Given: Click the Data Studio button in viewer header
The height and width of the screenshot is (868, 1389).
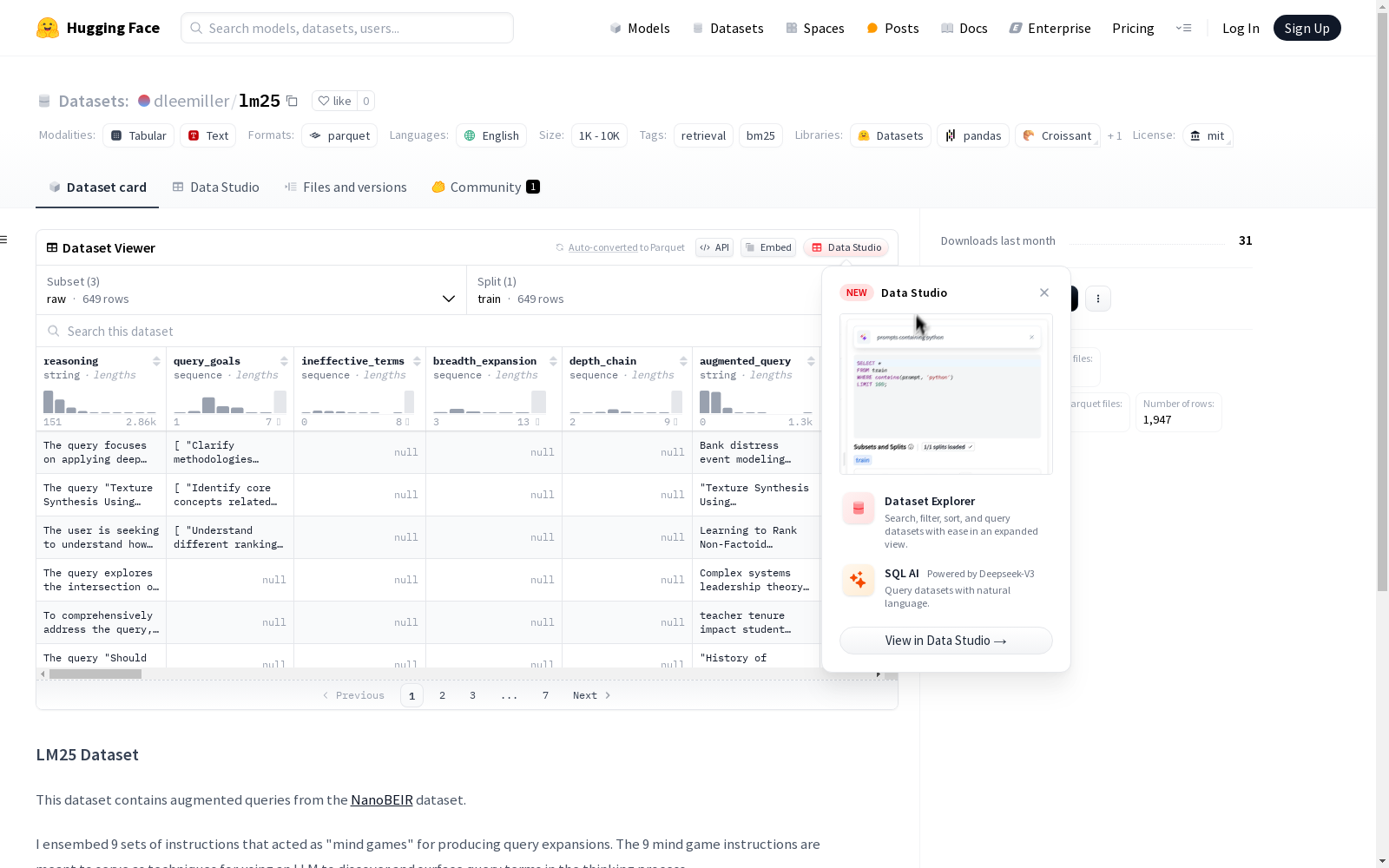Looking at the screenshot, I should point(846,247).
